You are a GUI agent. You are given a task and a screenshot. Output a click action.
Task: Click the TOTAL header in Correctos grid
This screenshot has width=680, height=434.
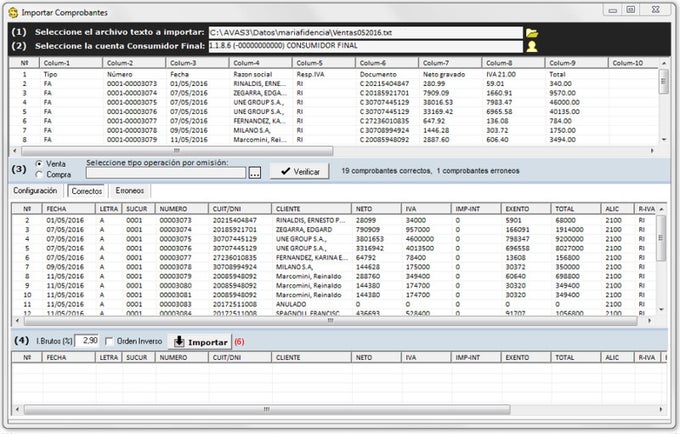click(576, 209)
